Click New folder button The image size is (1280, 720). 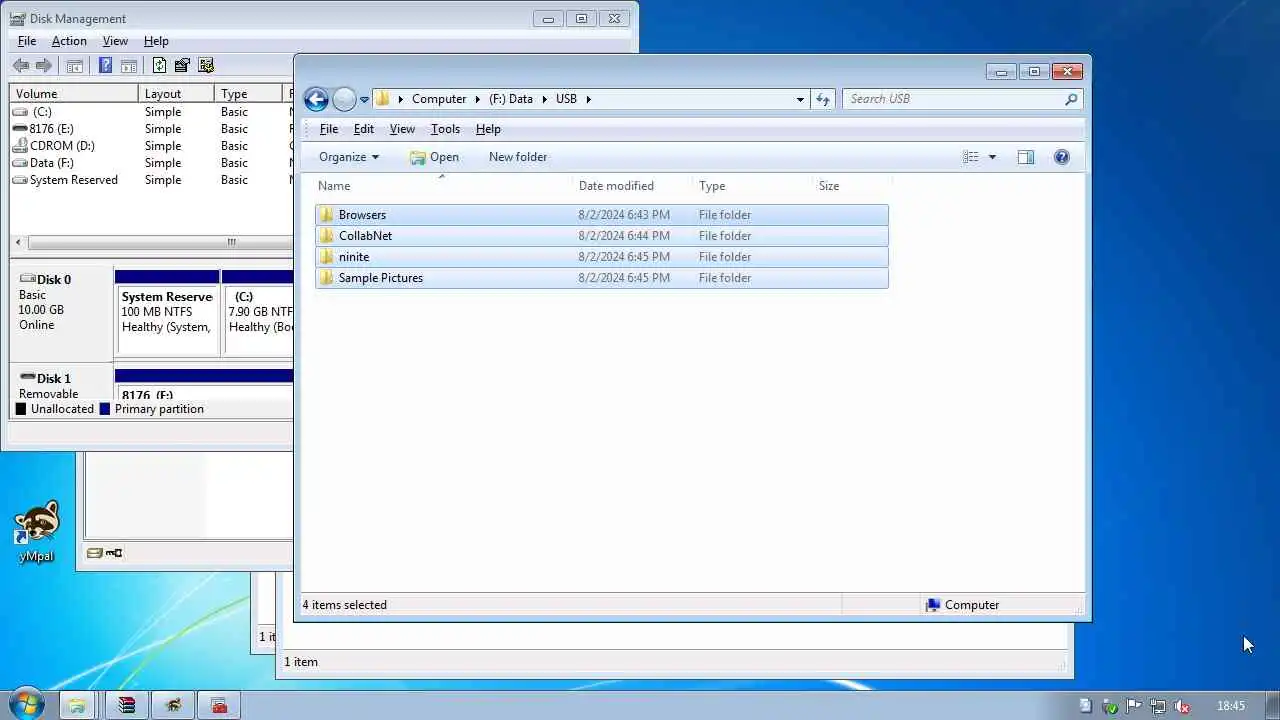coord(518,157)
